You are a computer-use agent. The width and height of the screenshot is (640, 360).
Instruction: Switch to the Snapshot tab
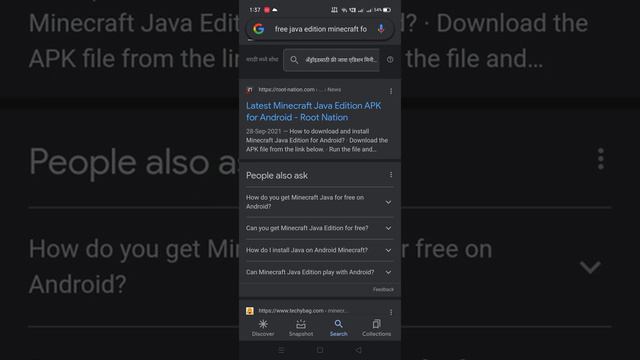[x=301, y=328]
